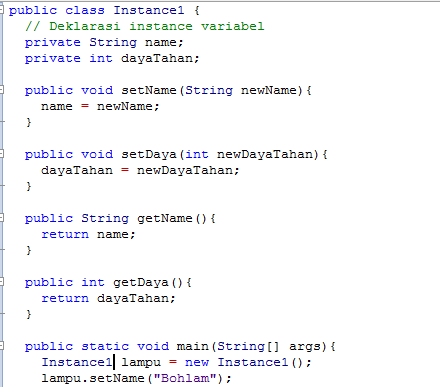Click 'lampu' in the variable declaration line

141,362
